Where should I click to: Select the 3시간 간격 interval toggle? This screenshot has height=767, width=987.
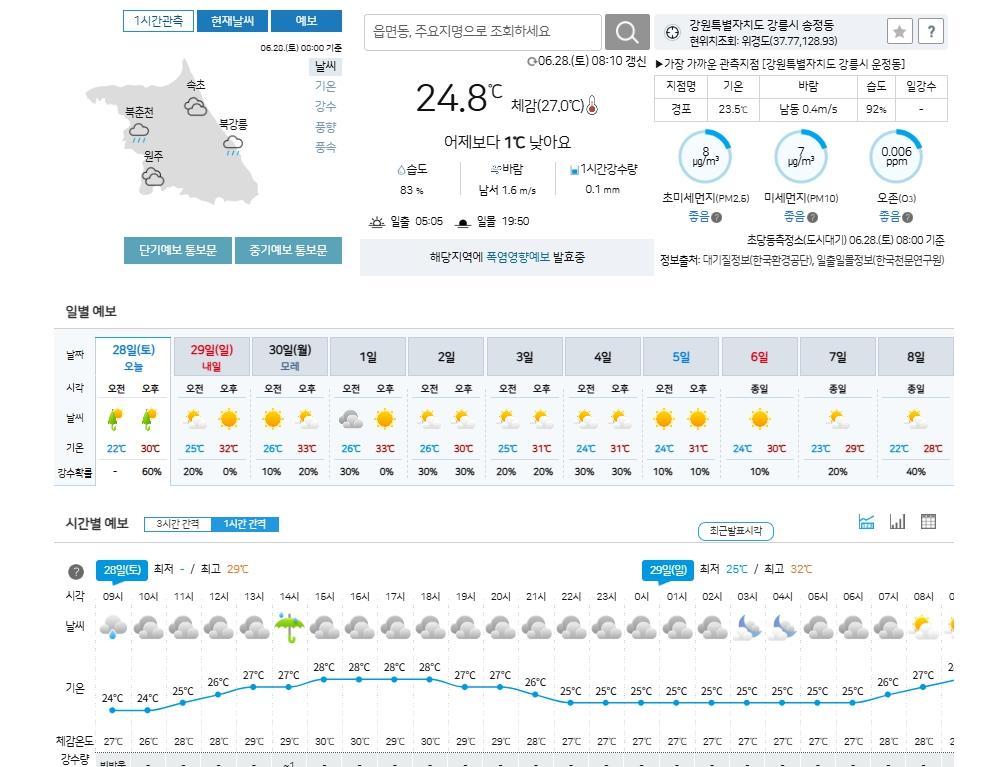(x=178, y=524)
